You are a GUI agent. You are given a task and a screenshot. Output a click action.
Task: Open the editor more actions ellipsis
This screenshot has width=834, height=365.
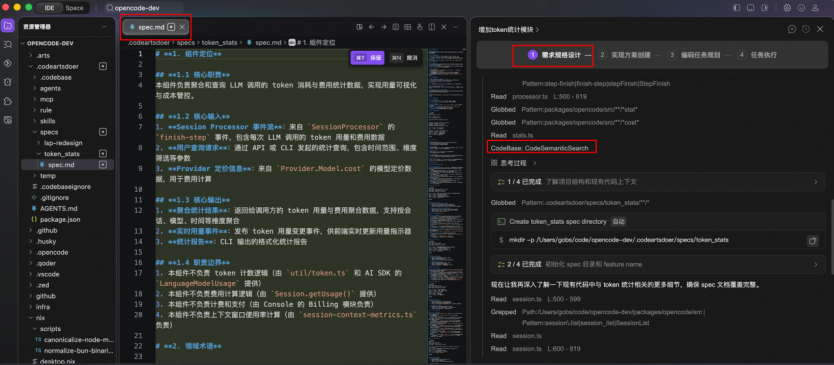pyautogui.click(x=455, y=27)
